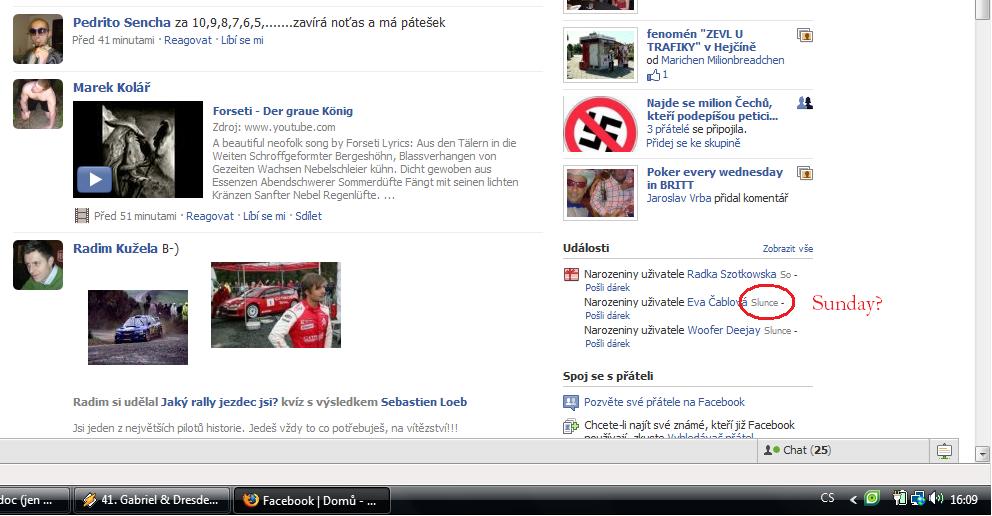Click the green system tray icon
The width and height of the screenshot is (992, 516).
click(x=872, y=499)
